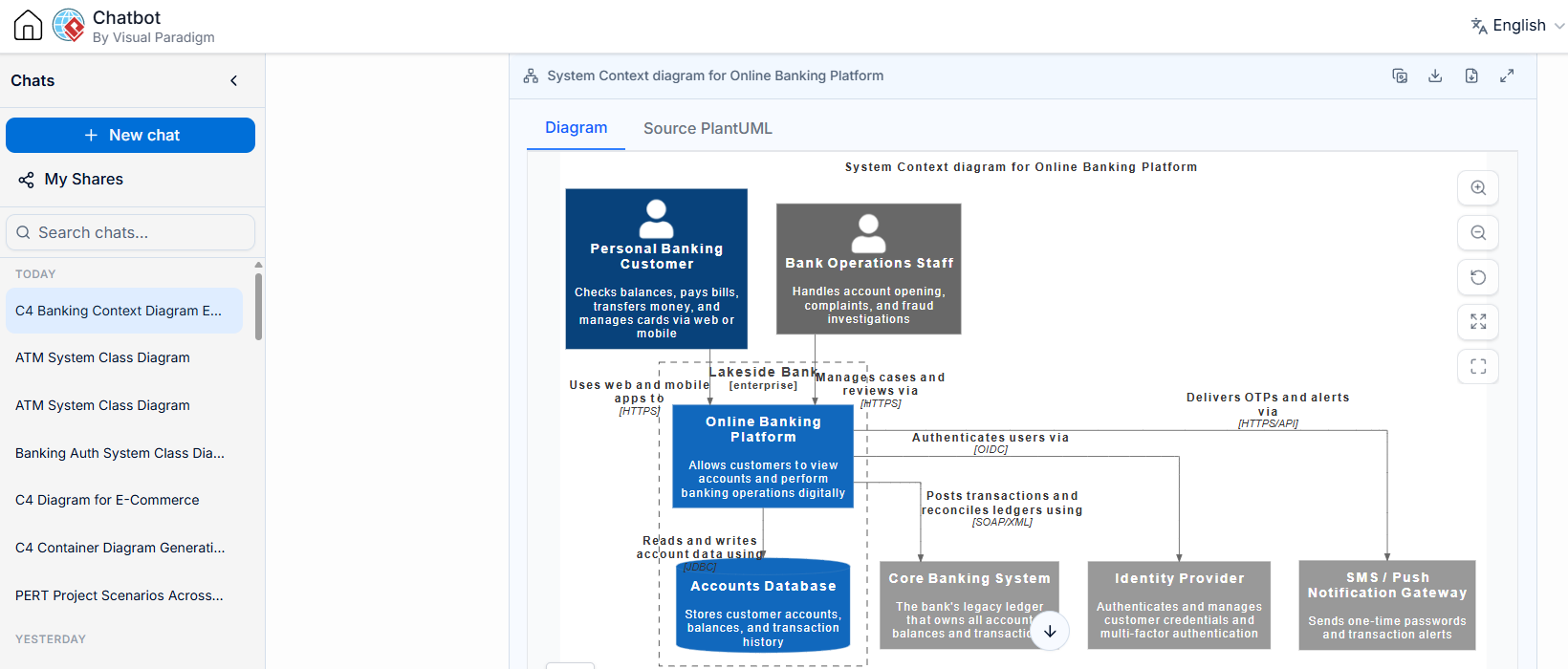Collapse the Chats sidebar panel
Viewport: 1568px width, 669px height.
point(234,81)
